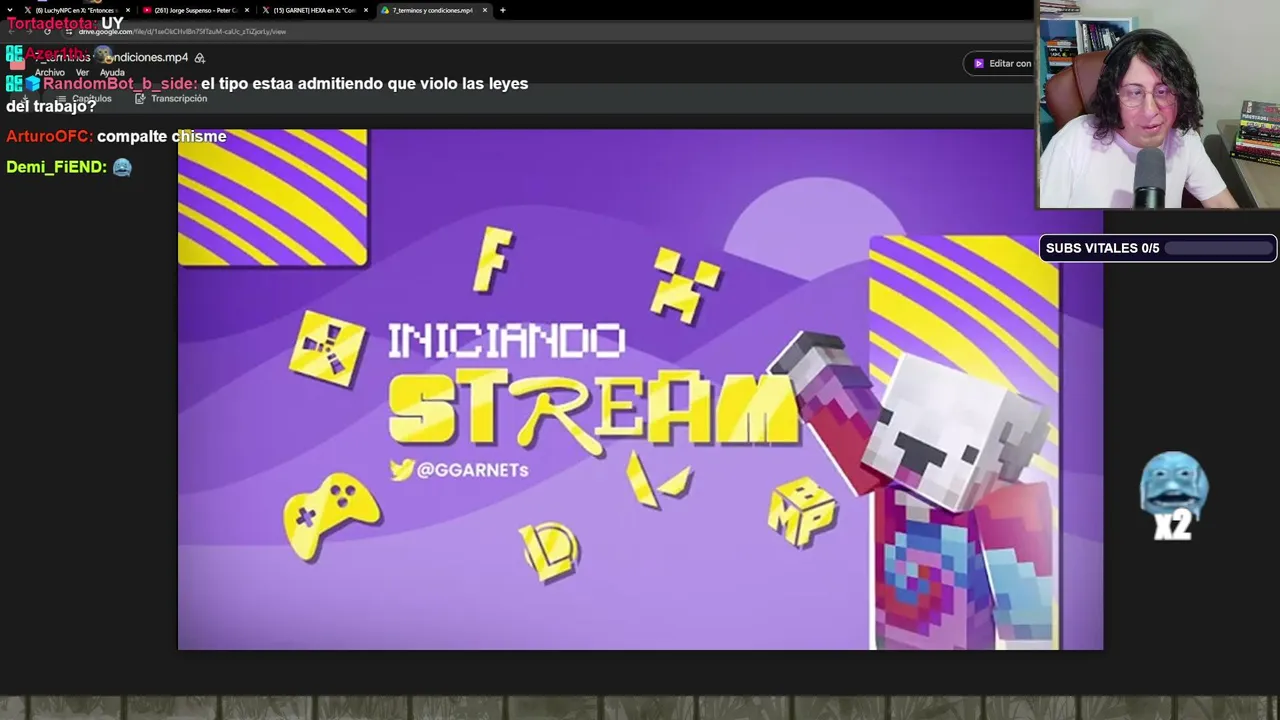Viewport: 1280px width, 720px height.
Task: Switch to the GARNET HEXA en X tab
Action: pos(314,10)
